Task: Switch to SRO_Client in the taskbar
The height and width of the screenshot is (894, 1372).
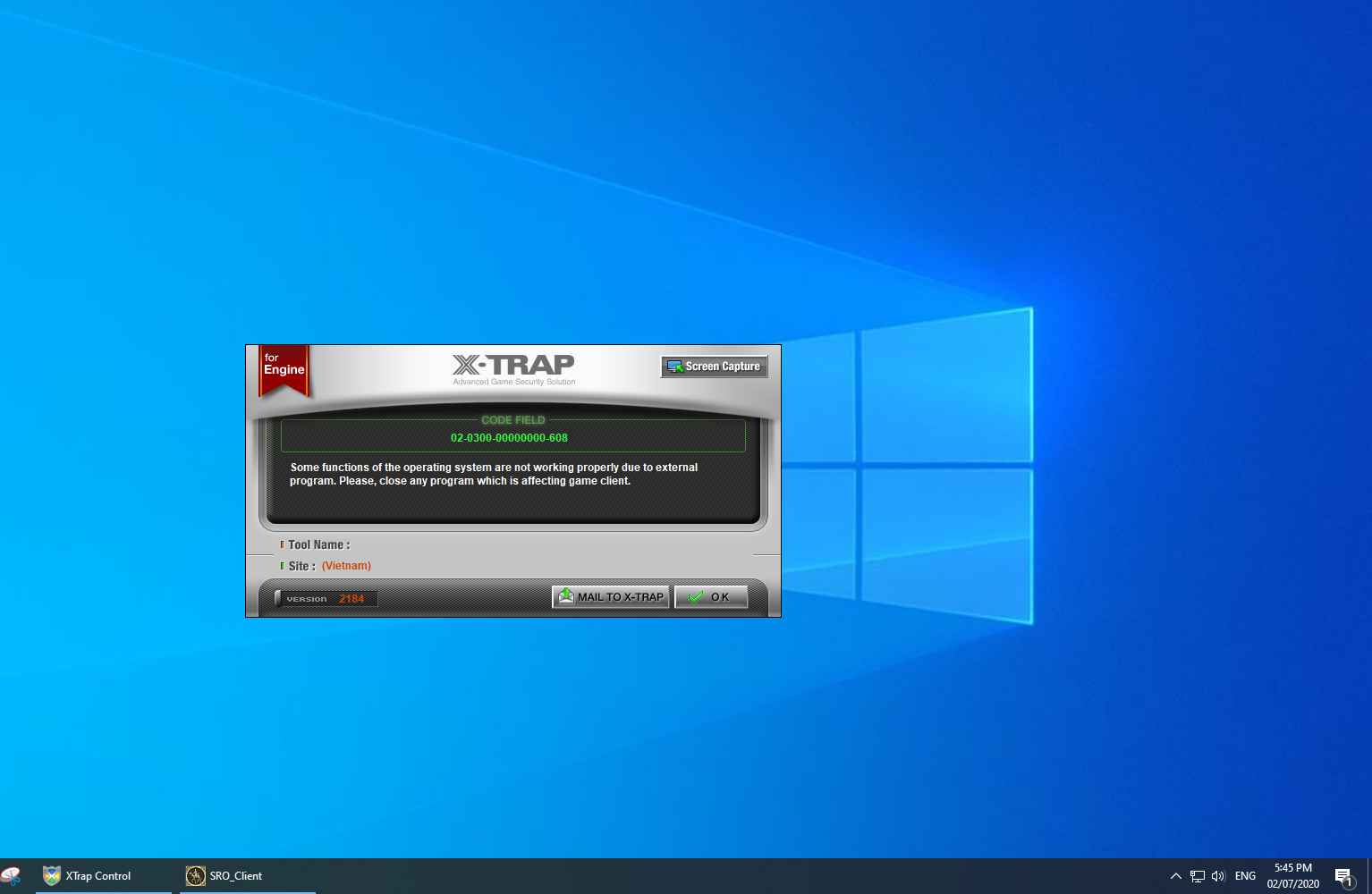Action: point(248,876)
